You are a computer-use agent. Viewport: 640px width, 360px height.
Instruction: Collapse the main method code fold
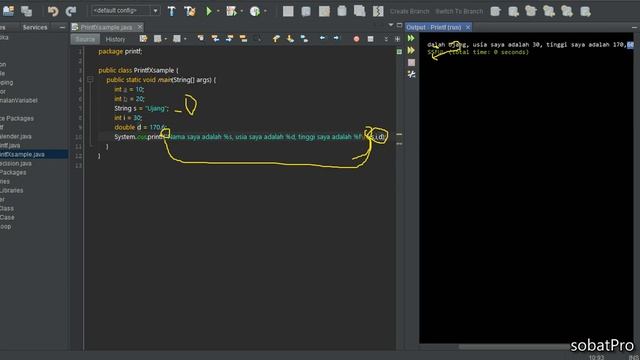coord(90,80)
